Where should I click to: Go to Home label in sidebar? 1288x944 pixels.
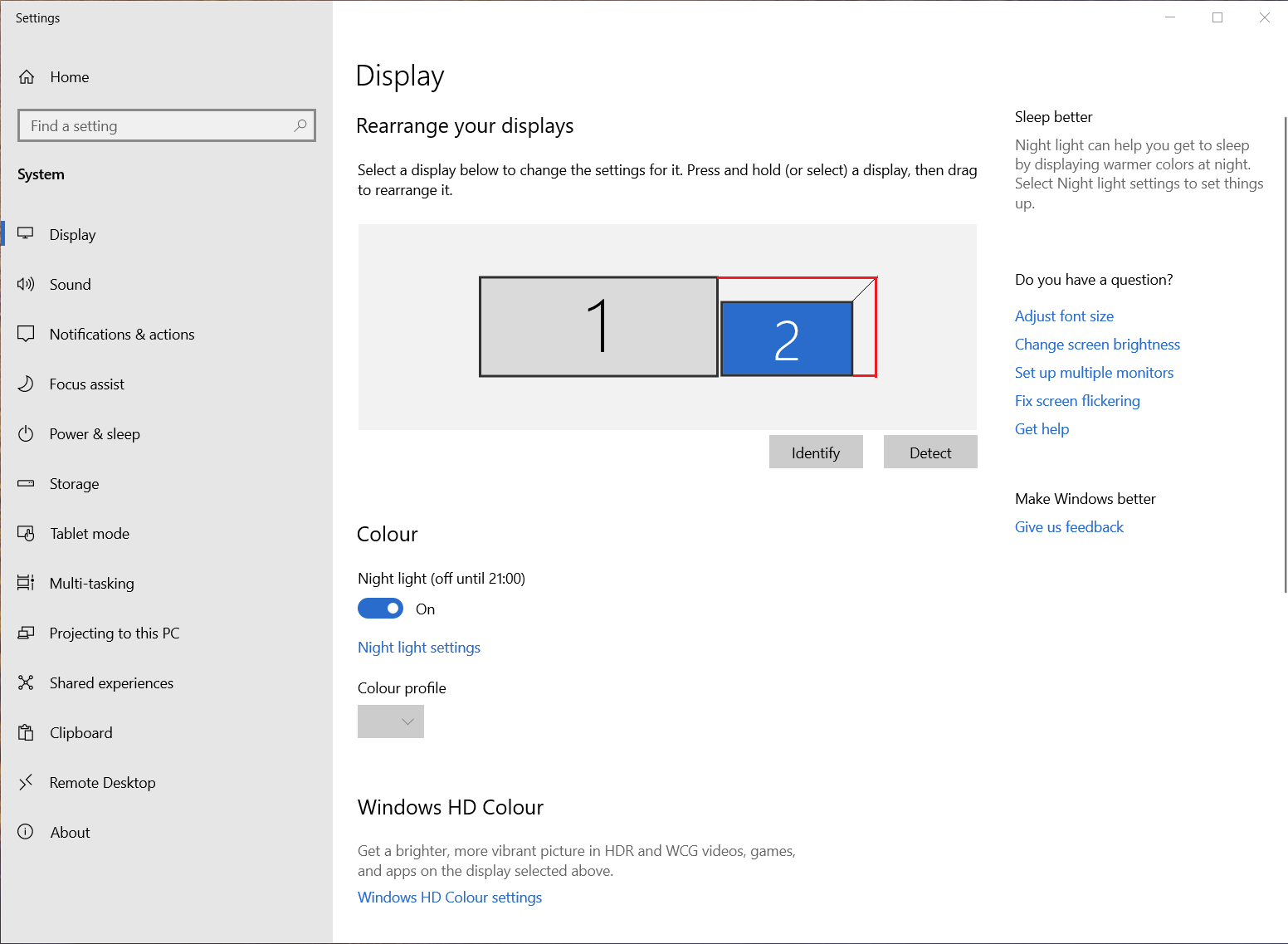[x=70, y=77]
